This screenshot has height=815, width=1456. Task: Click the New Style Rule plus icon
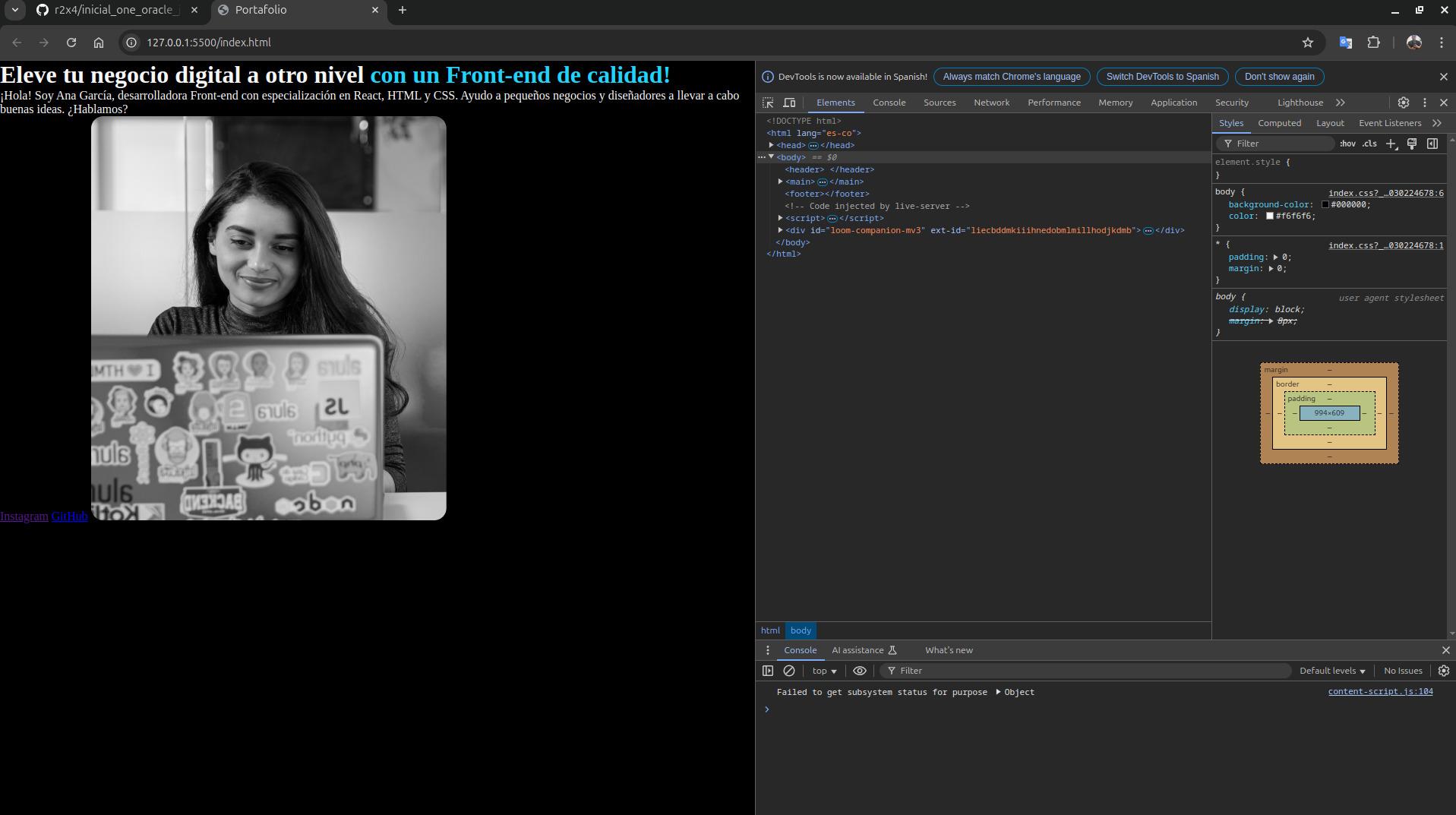1391,144
